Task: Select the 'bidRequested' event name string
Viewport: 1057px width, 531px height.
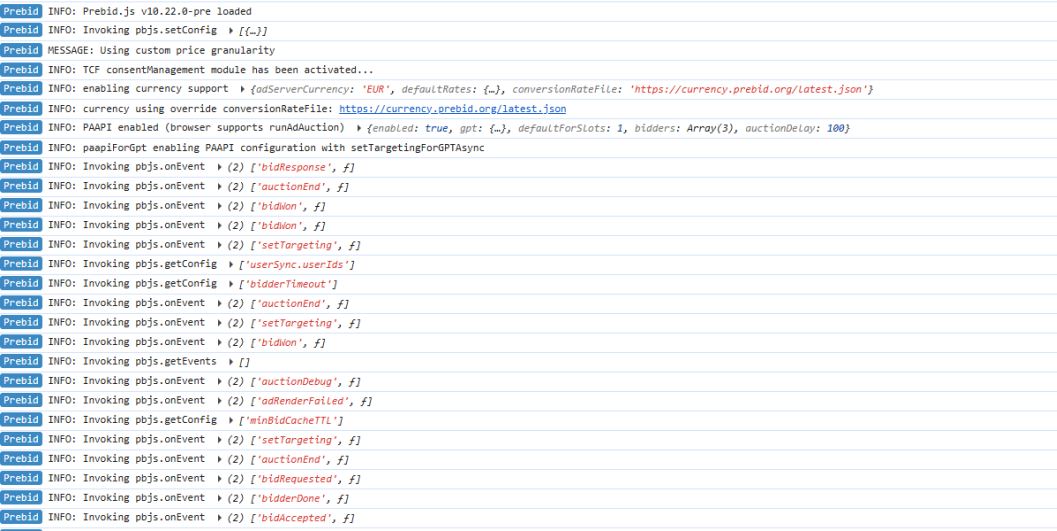Action: [299, 480]
